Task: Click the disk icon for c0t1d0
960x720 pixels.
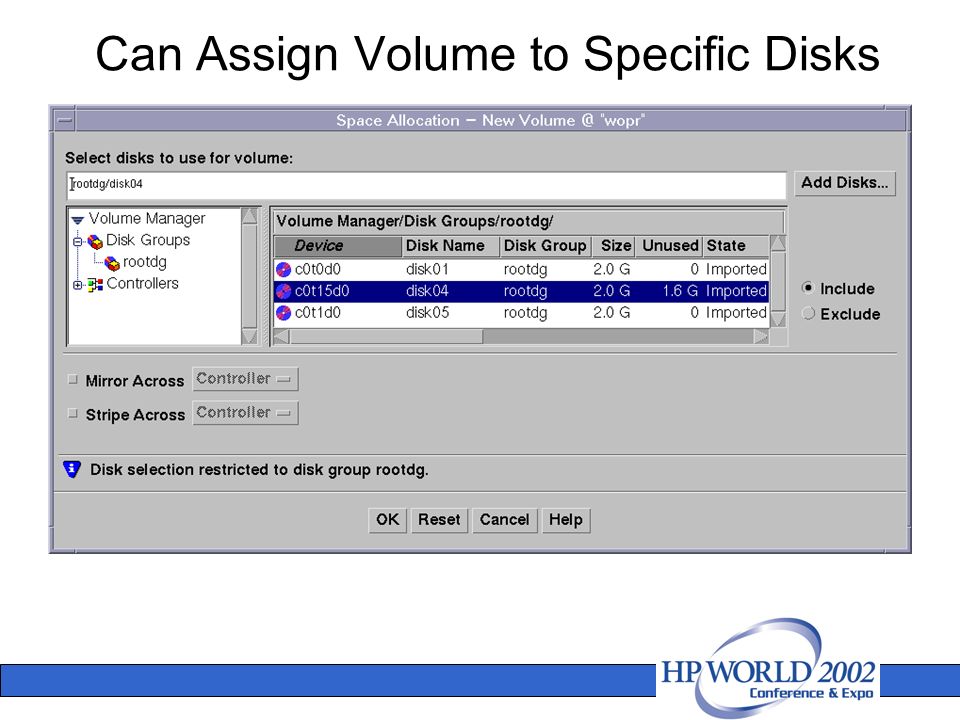Action: click(283, 313)
